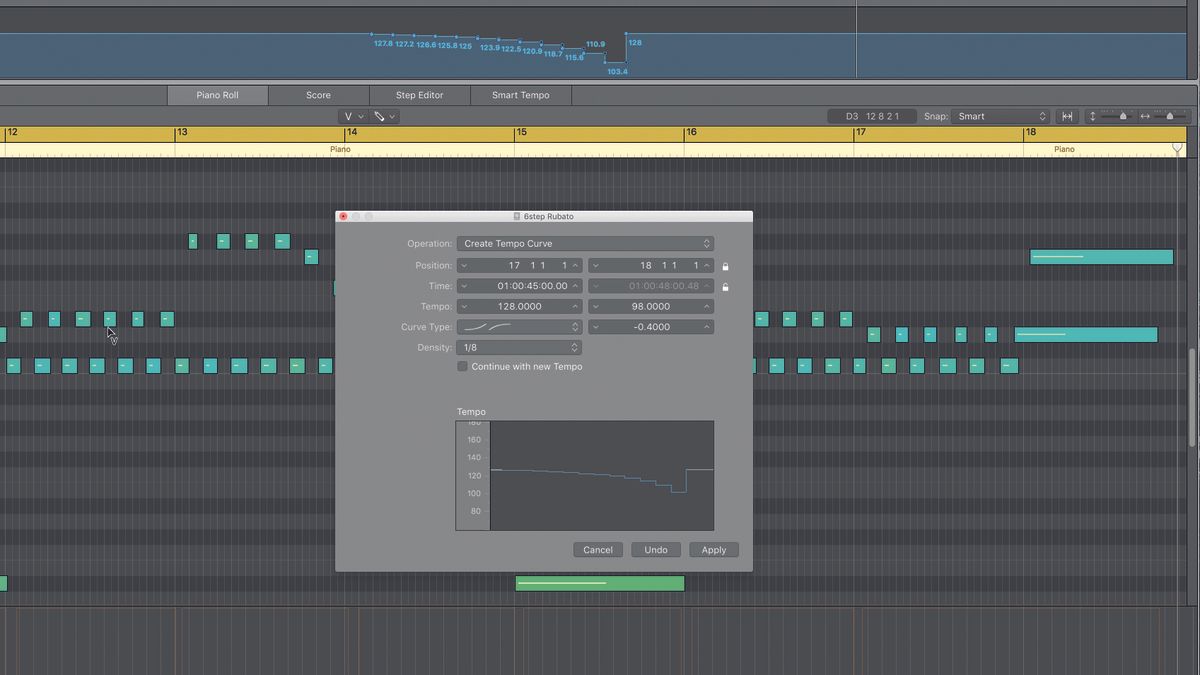
Task: Click the V velocity tool icon
Action: [x=349, y=116]
